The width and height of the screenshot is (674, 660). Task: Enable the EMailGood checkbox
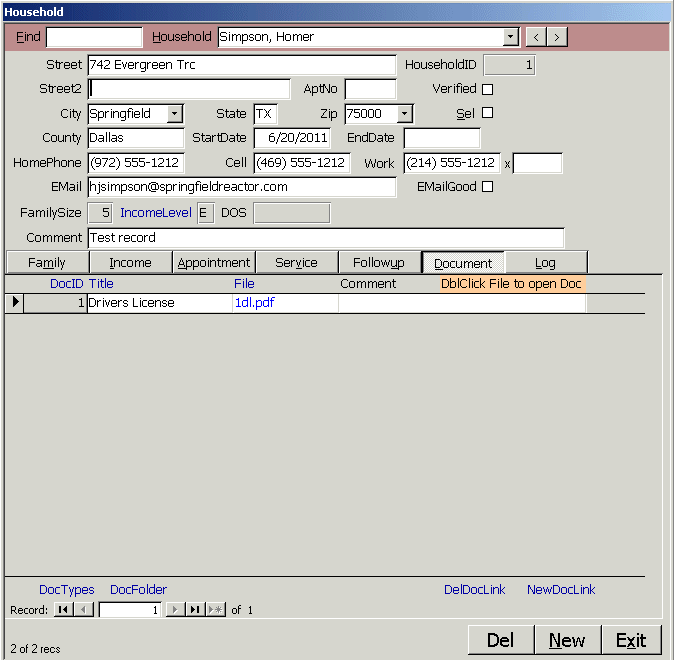[x=488, y=186]
